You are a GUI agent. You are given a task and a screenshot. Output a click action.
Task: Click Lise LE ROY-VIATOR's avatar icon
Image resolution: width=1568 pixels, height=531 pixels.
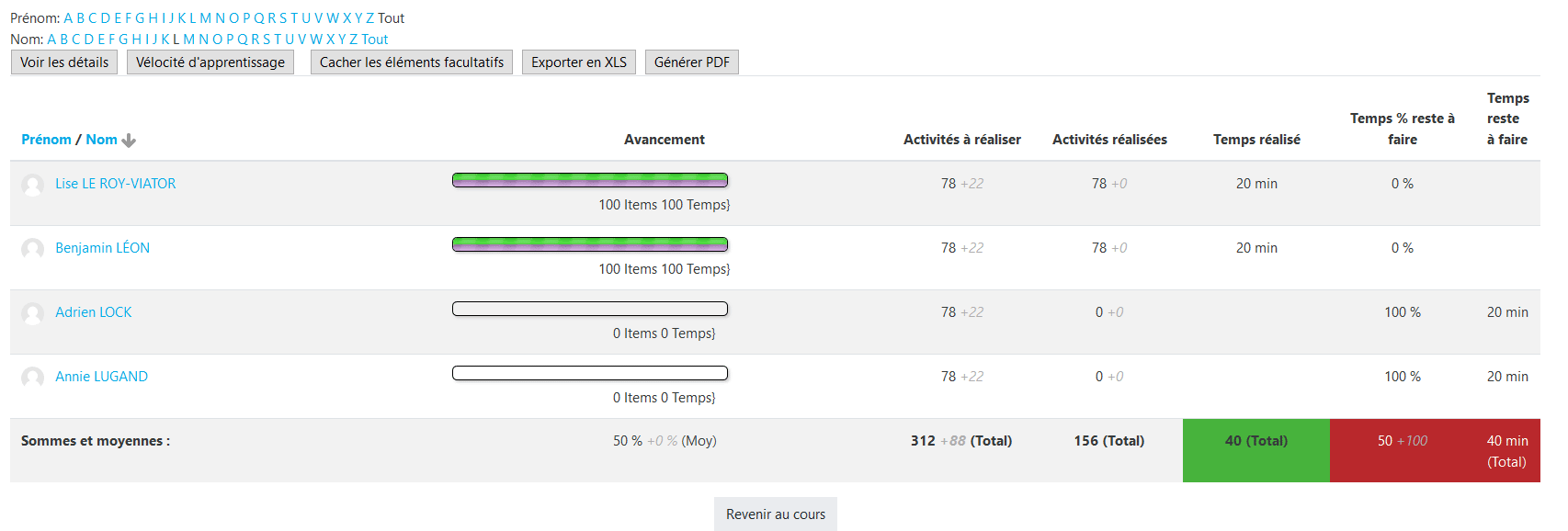[x=32, y=185]
